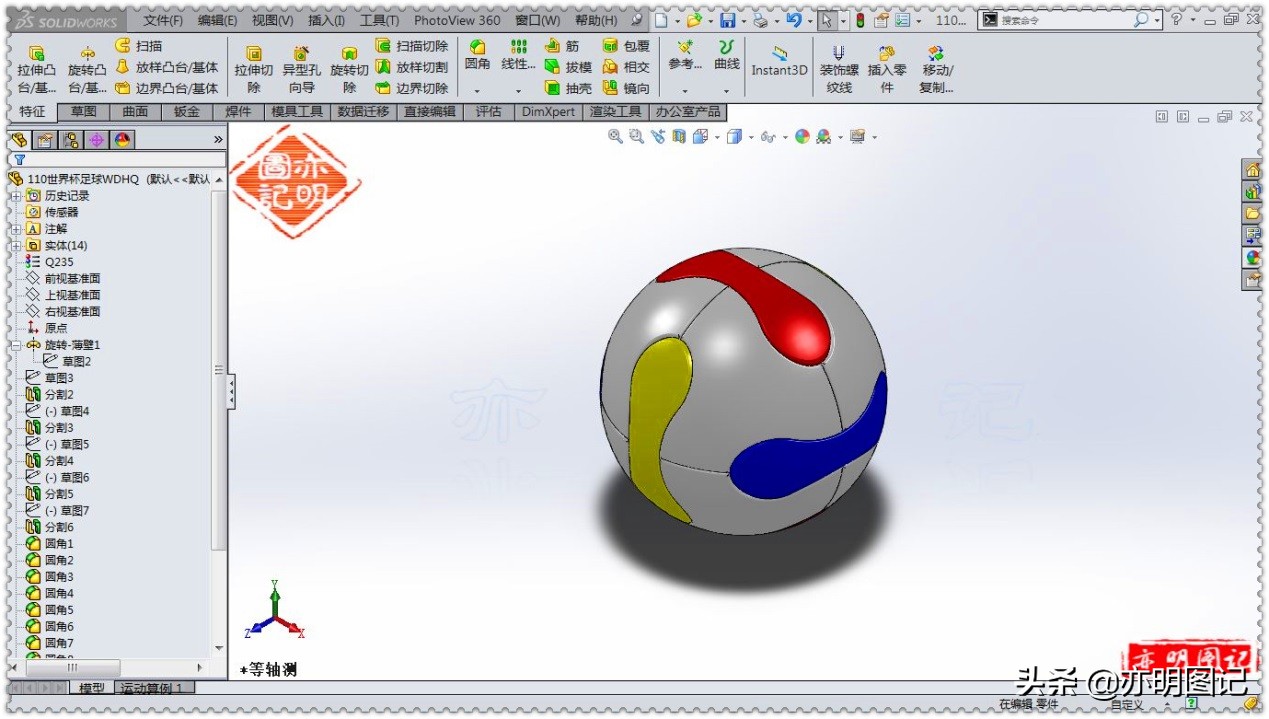
Task: Click the 编辑外观 (Edit Appearance) color sphere icon
Action: click(802, 137)
